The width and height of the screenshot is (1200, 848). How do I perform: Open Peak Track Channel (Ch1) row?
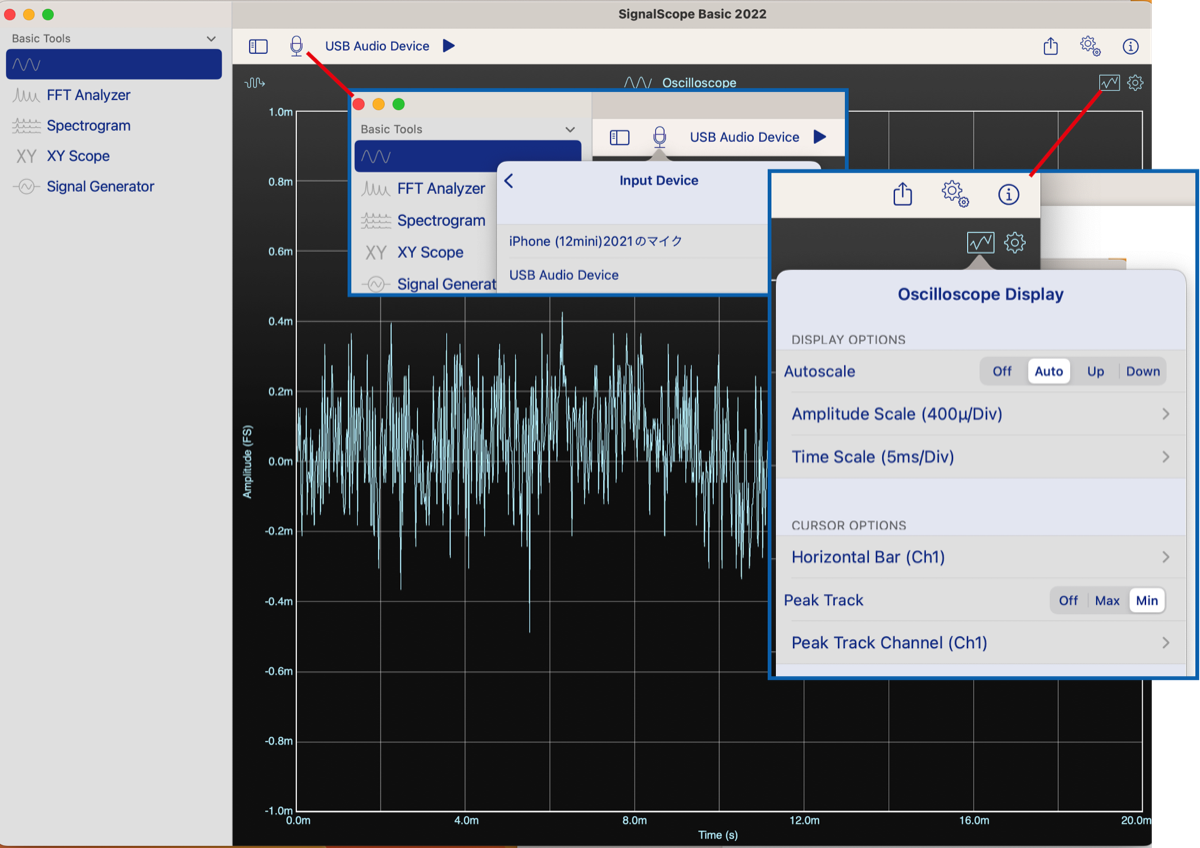click(980, 643)
